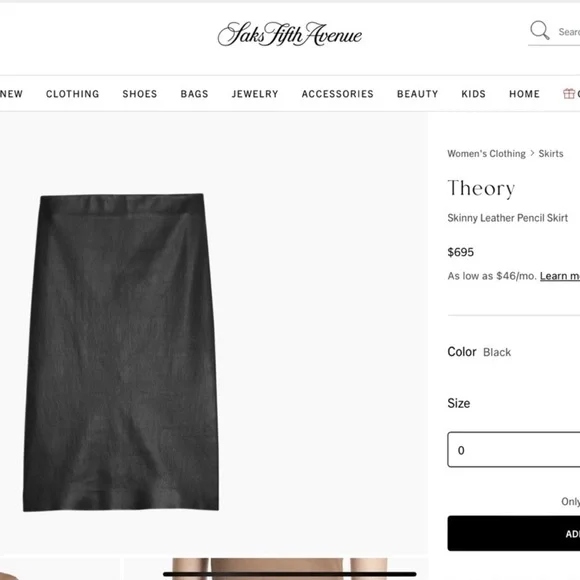The height and width of the screenshot is (580, 580).
Task: Click the Learn more financing link
Action: click(560, 276)
